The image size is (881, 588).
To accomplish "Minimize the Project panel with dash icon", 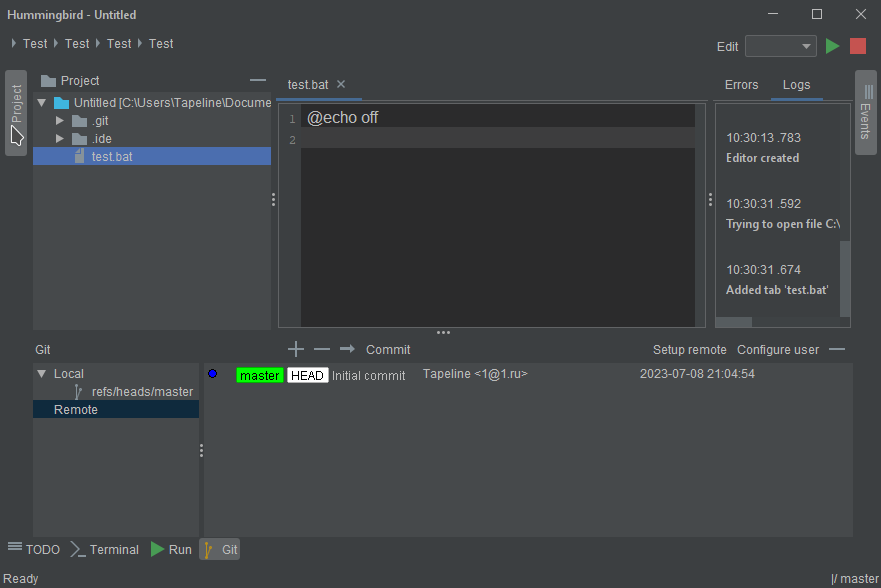I will click(258, 80).
